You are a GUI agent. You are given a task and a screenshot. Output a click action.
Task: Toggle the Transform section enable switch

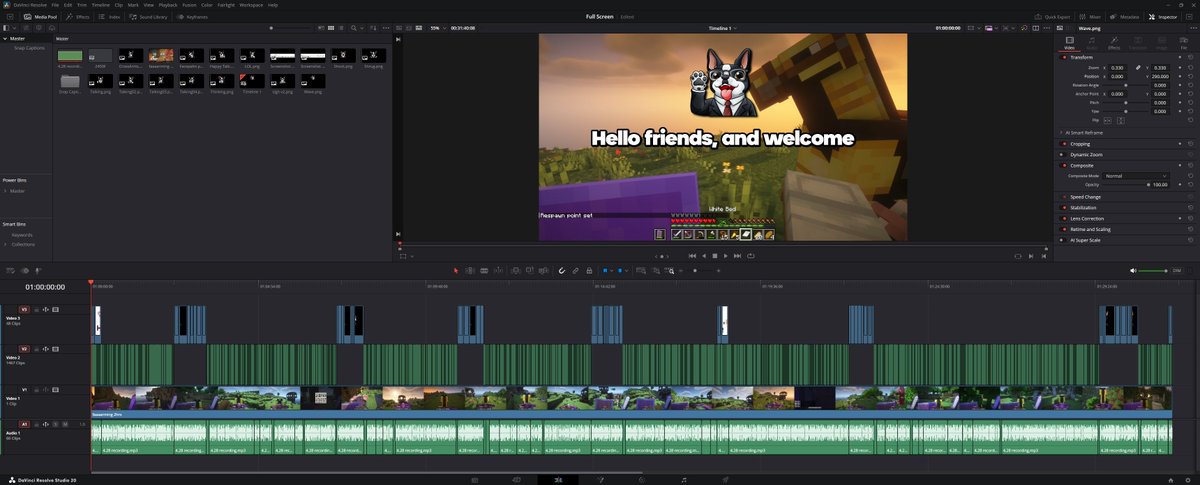[x=1064, y=57]
